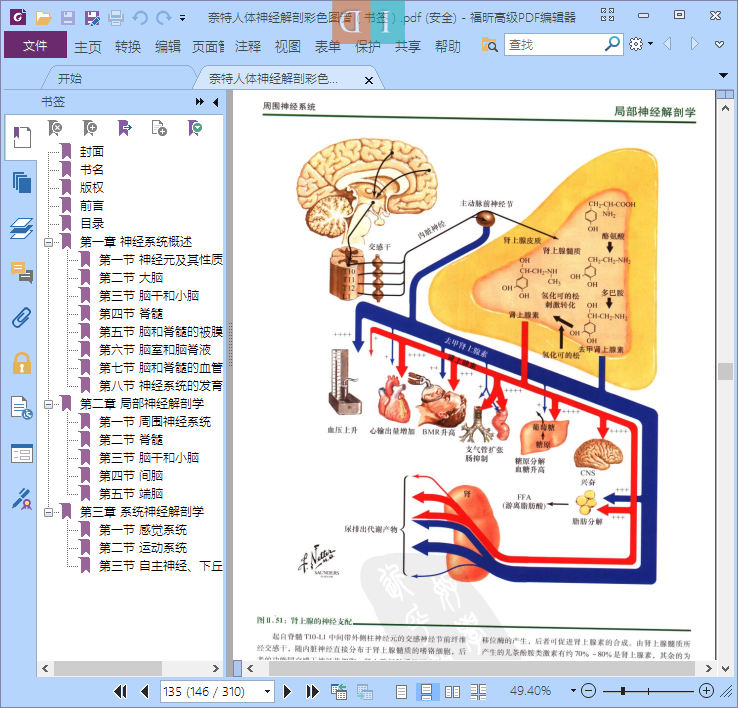Go to the previous page
This screenshot has height=708, width=738.
tap(145, 691)
